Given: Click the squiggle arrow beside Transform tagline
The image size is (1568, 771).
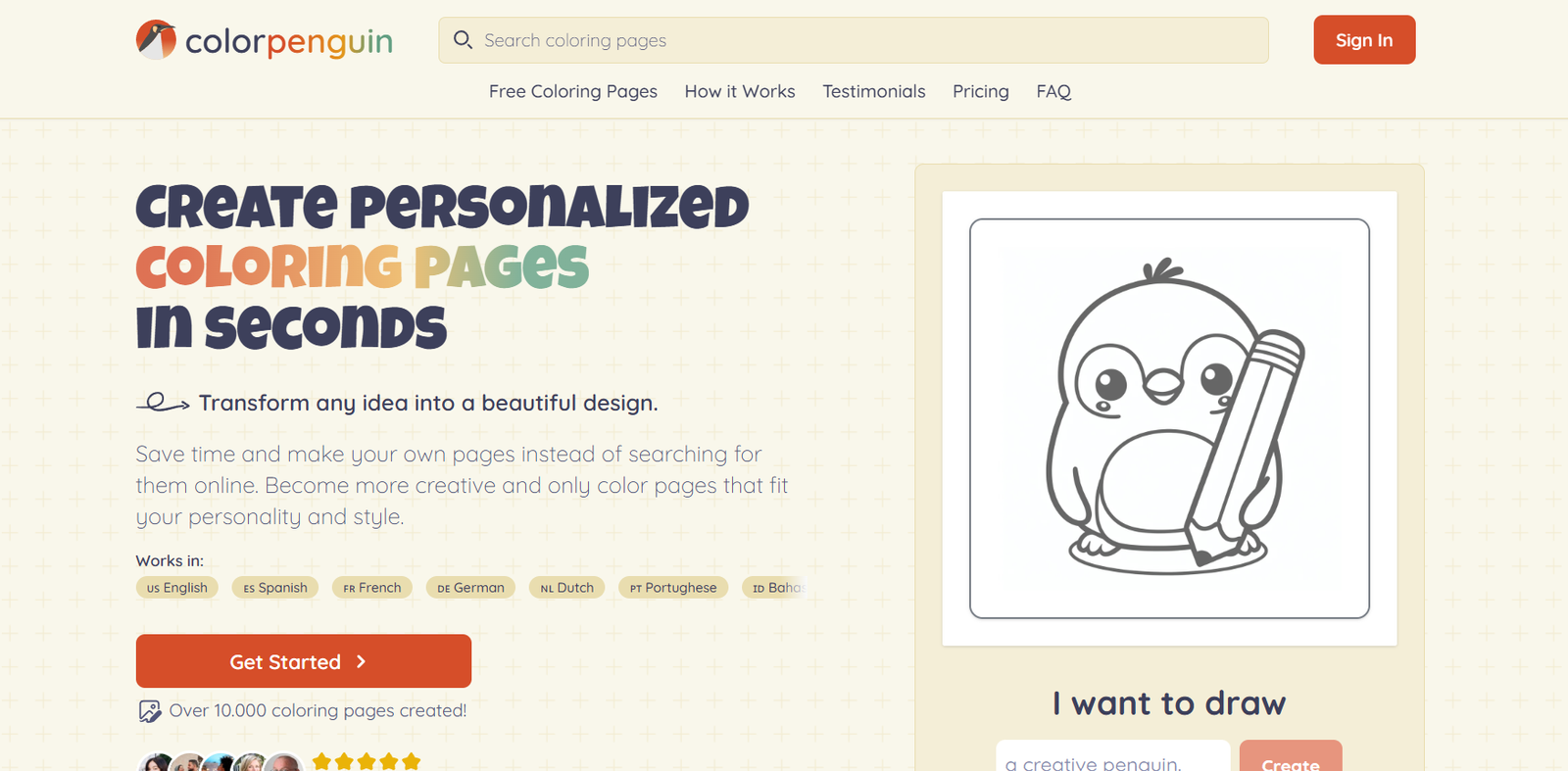Looking at the screenshot, I should coord(163,403).
